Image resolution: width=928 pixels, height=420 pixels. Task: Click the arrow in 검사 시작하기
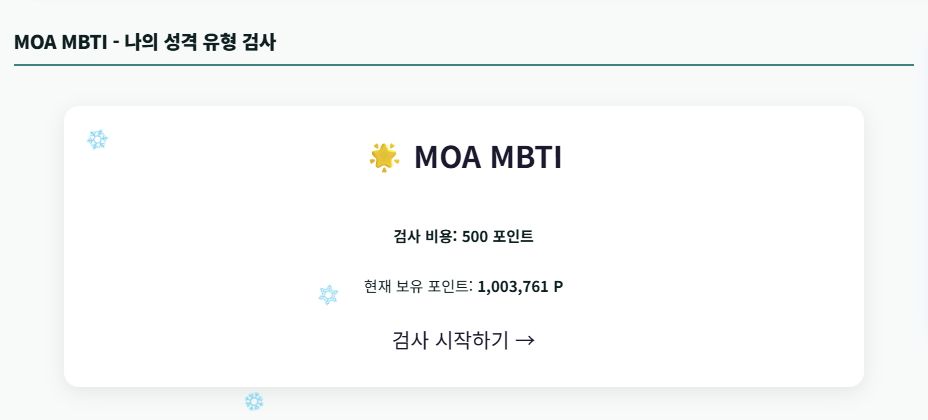pos(525,340)
